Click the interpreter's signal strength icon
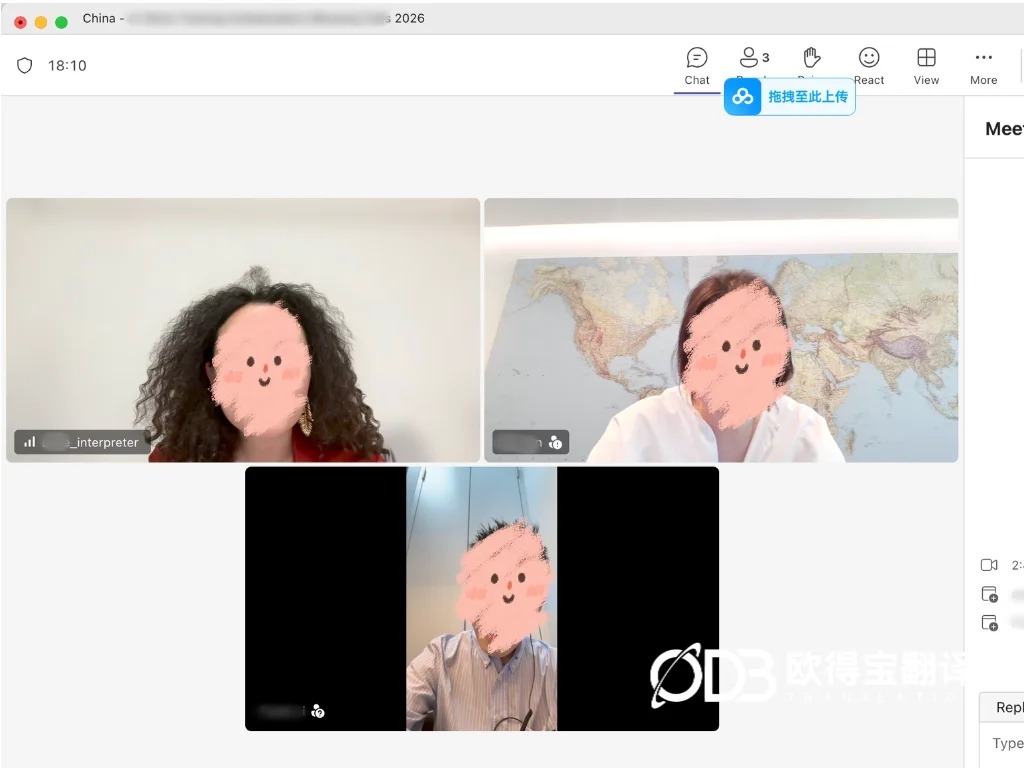Viewport: 1024px width, 768px height. [29, 442]
